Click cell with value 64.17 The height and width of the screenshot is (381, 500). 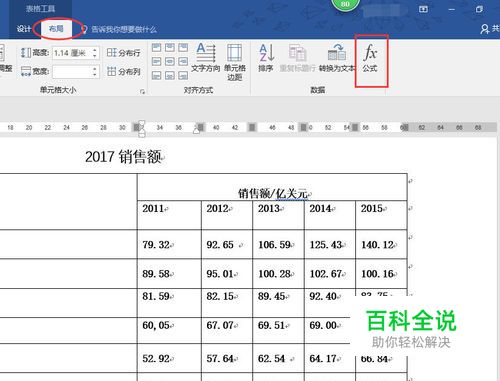pyautogui.click(x=330, y=358)
